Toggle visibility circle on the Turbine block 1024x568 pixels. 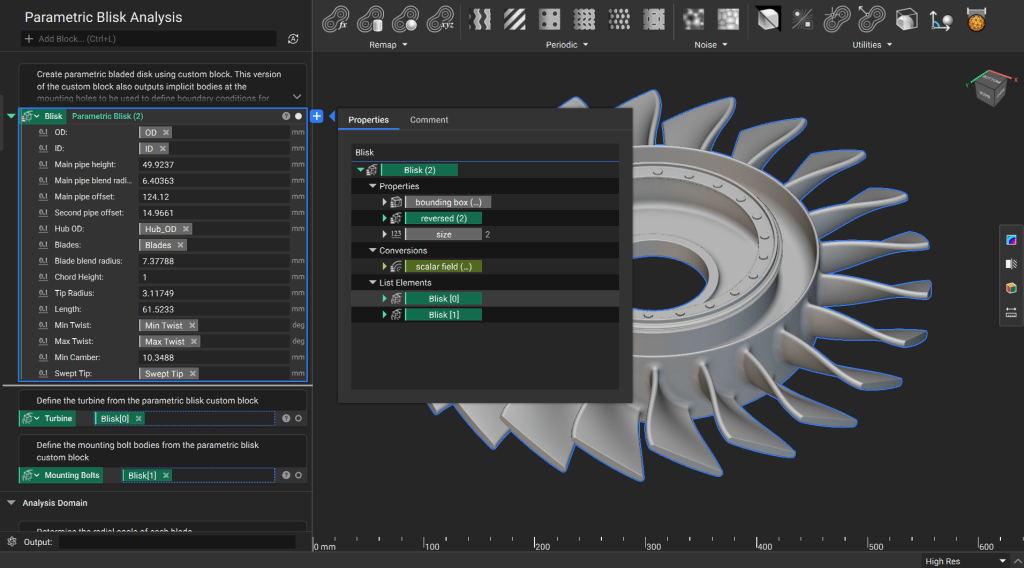(299, 419)
